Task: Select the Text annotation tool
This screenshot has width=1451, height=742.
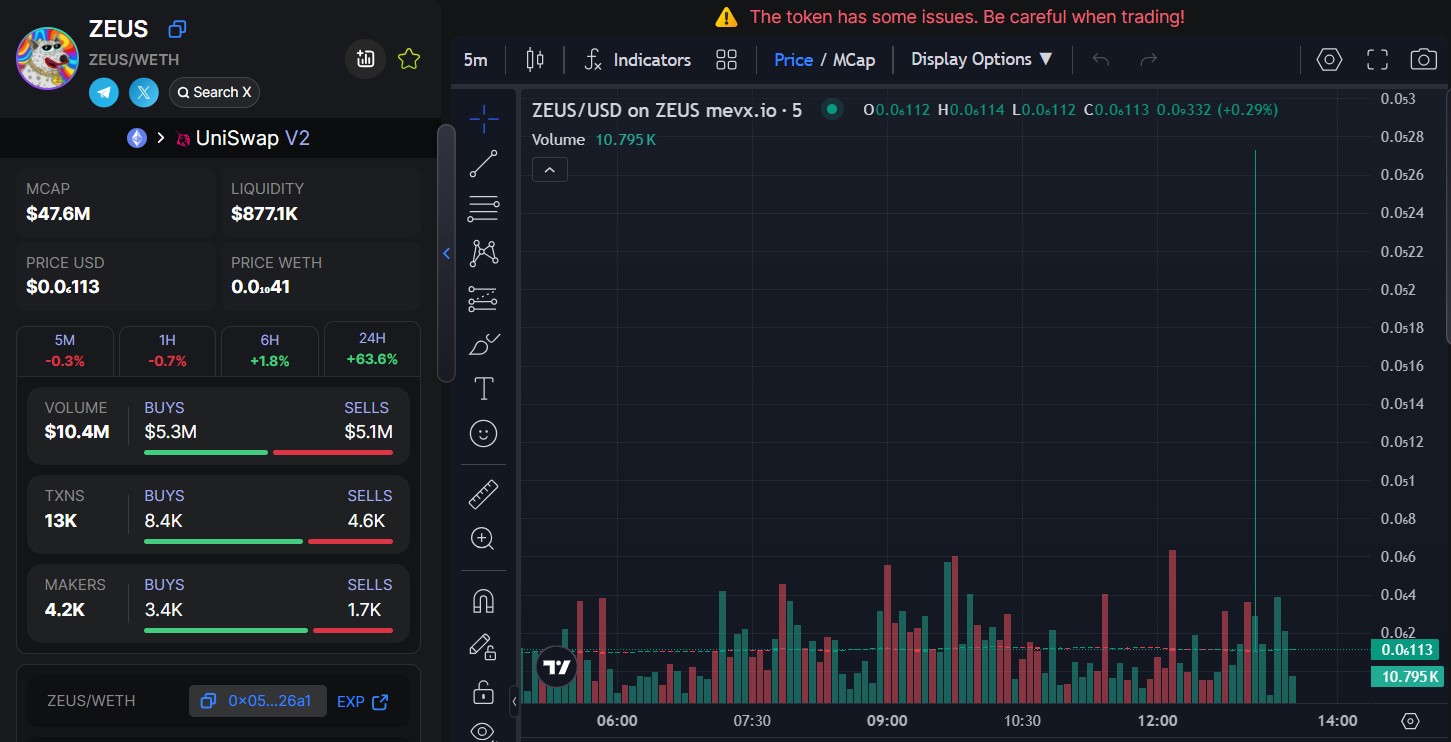Action: tap(483, 388)
